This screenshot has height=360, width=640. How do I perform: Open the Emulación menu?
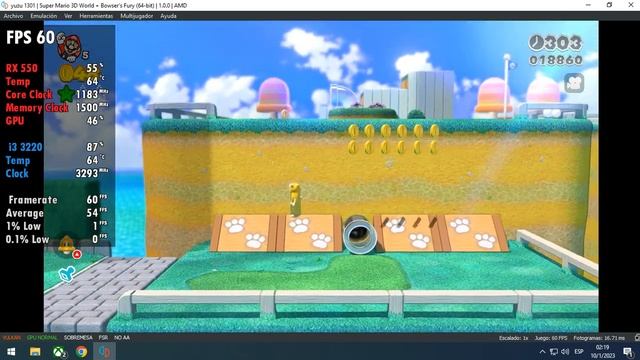point(44,16)
